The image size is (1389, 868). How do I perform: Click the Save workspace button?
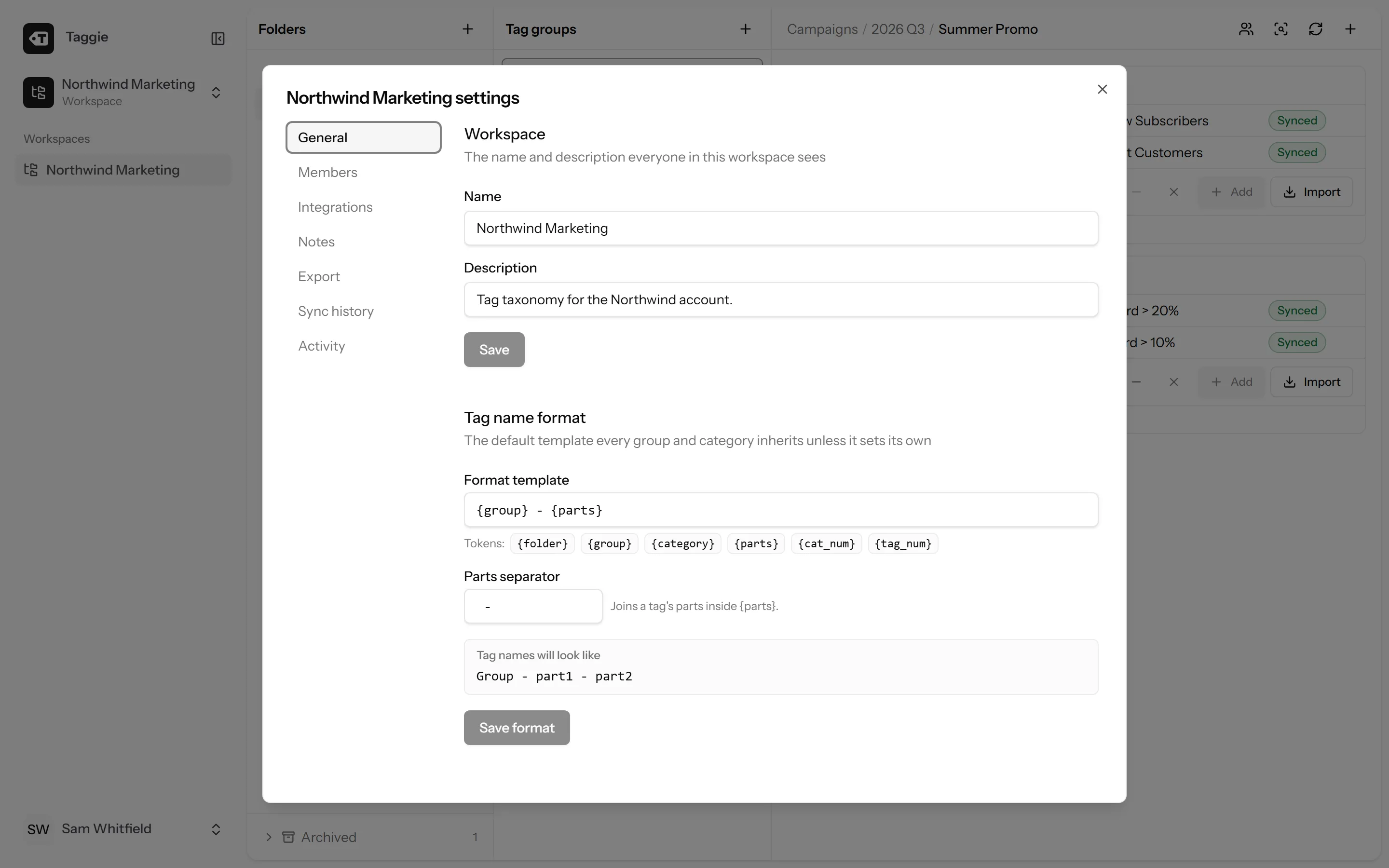(x=494, y=350)
